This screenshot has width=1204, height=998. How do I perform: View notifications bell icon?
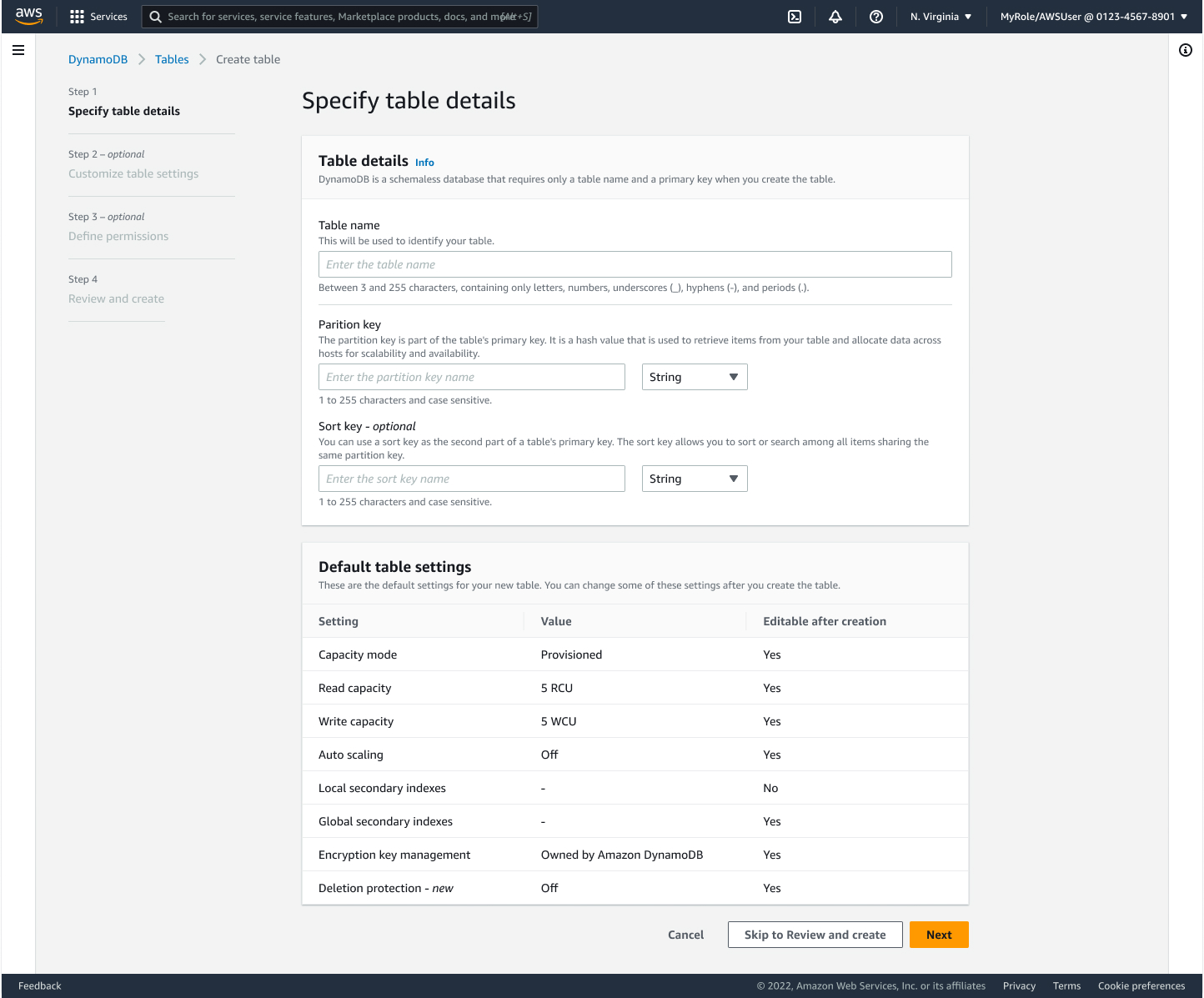pos(835,17)
